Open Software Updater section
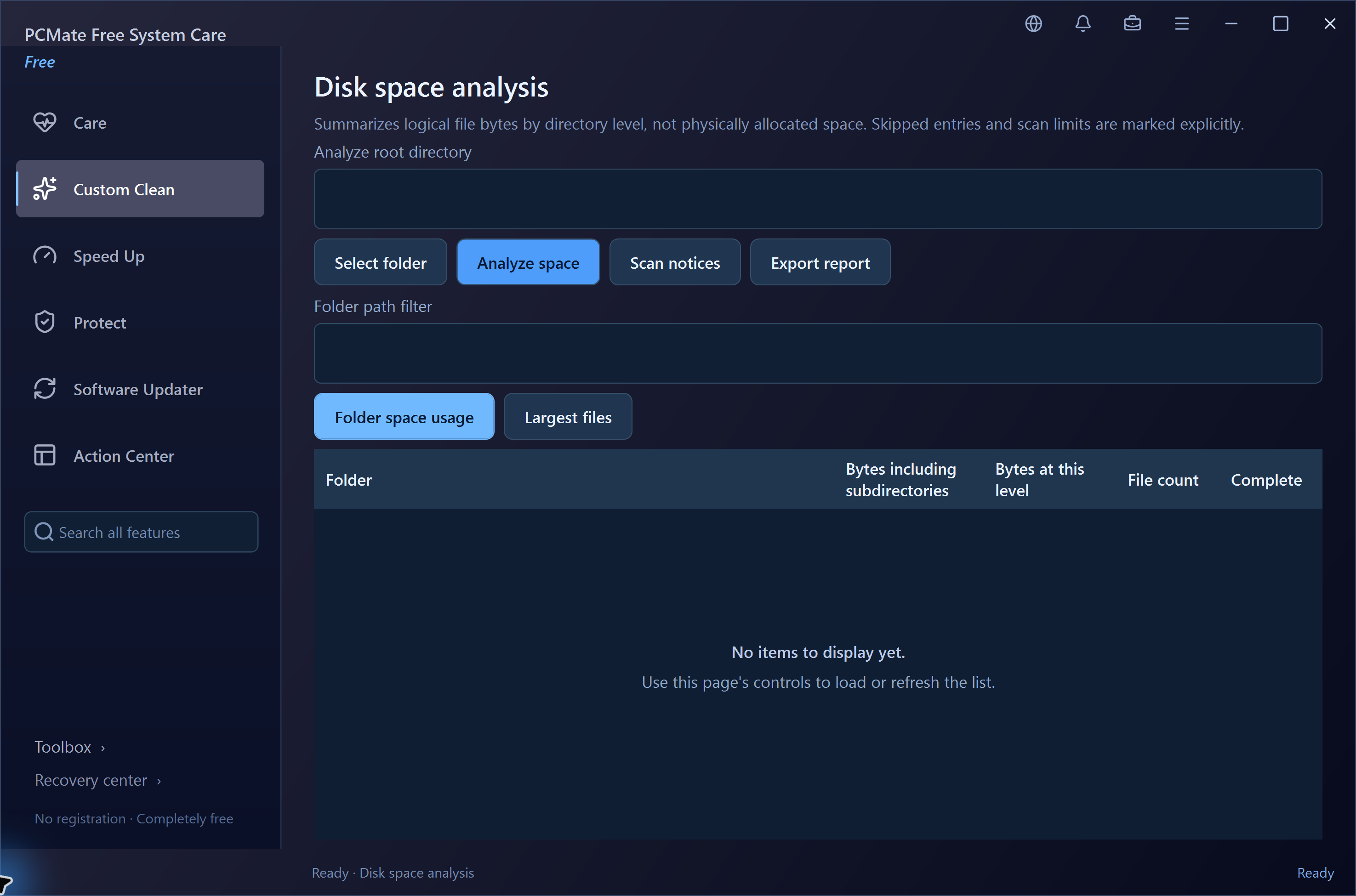1356x896 pixels. (x=140, y=389)
